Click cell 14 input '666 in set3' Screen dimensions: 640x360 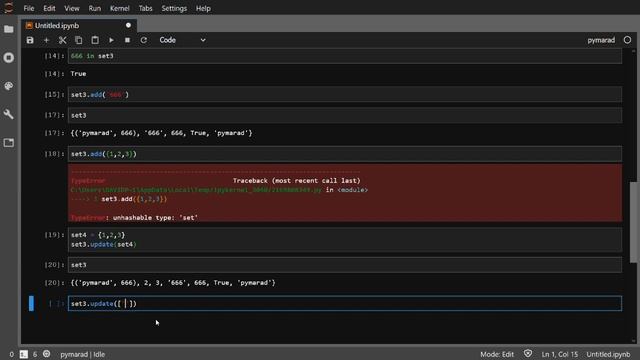(x=345, y=56)
